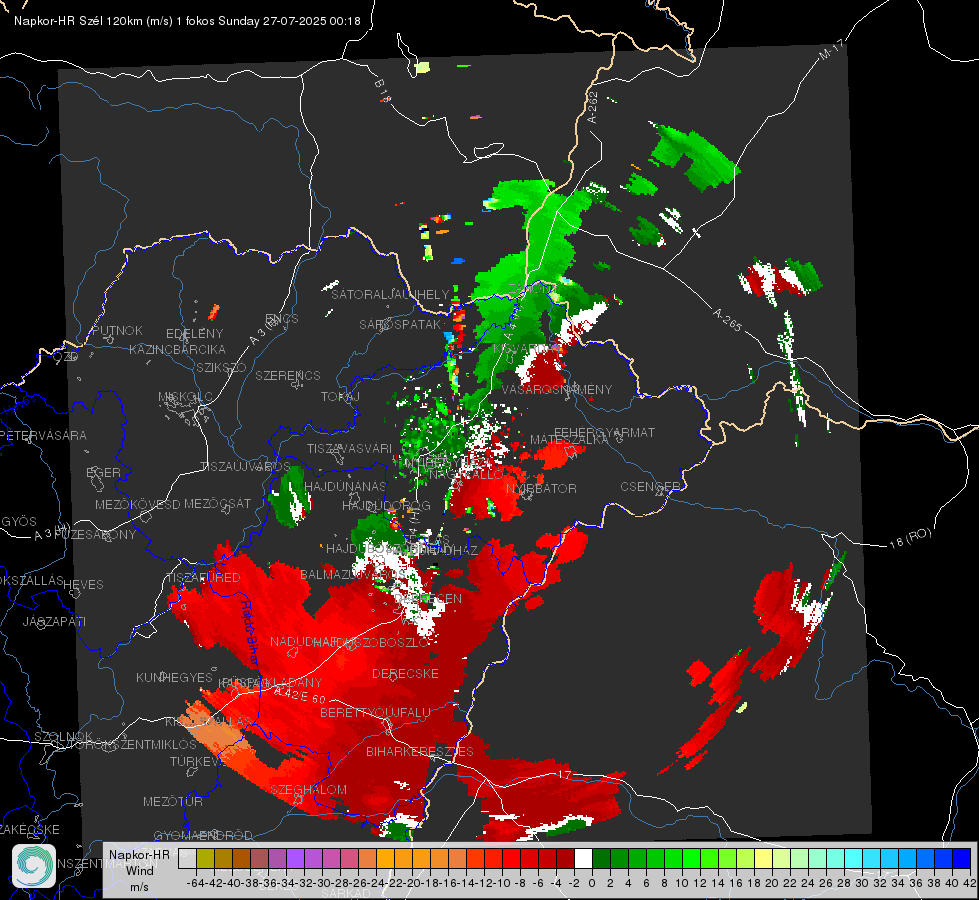This screenshot has width=979, height=900.
Task: Click the MEZŐCSÁT city label
Action: pos(217,503)
